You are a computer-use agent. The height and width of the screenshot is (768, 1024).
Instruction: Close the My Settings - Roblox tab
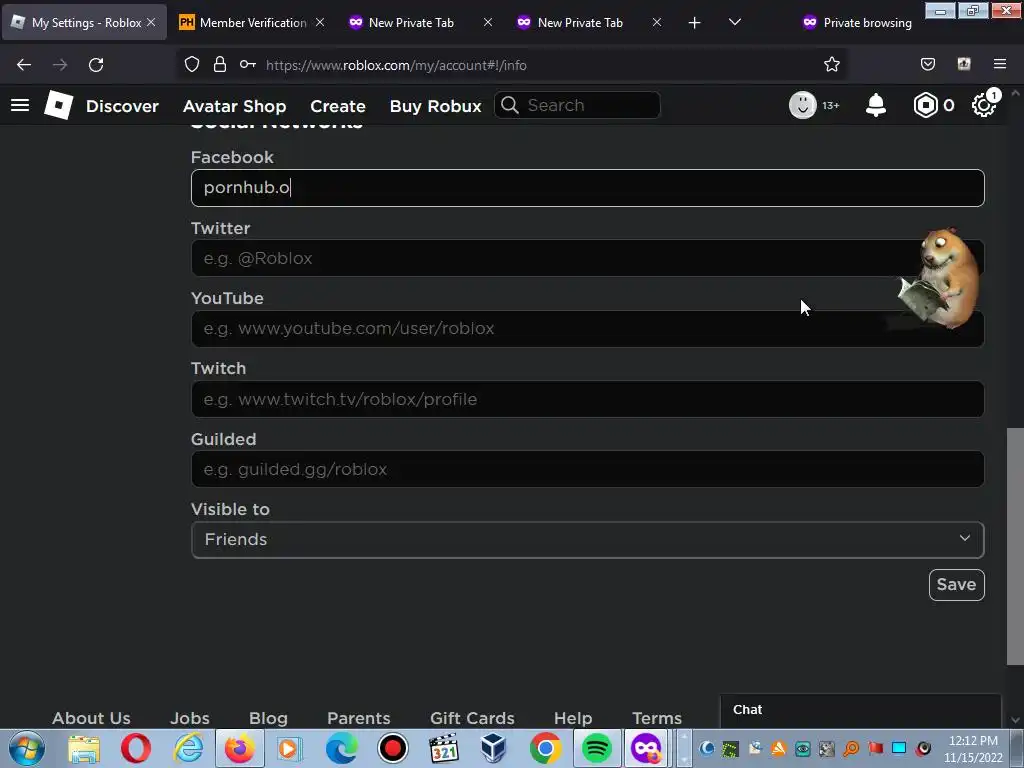point(151,22)
